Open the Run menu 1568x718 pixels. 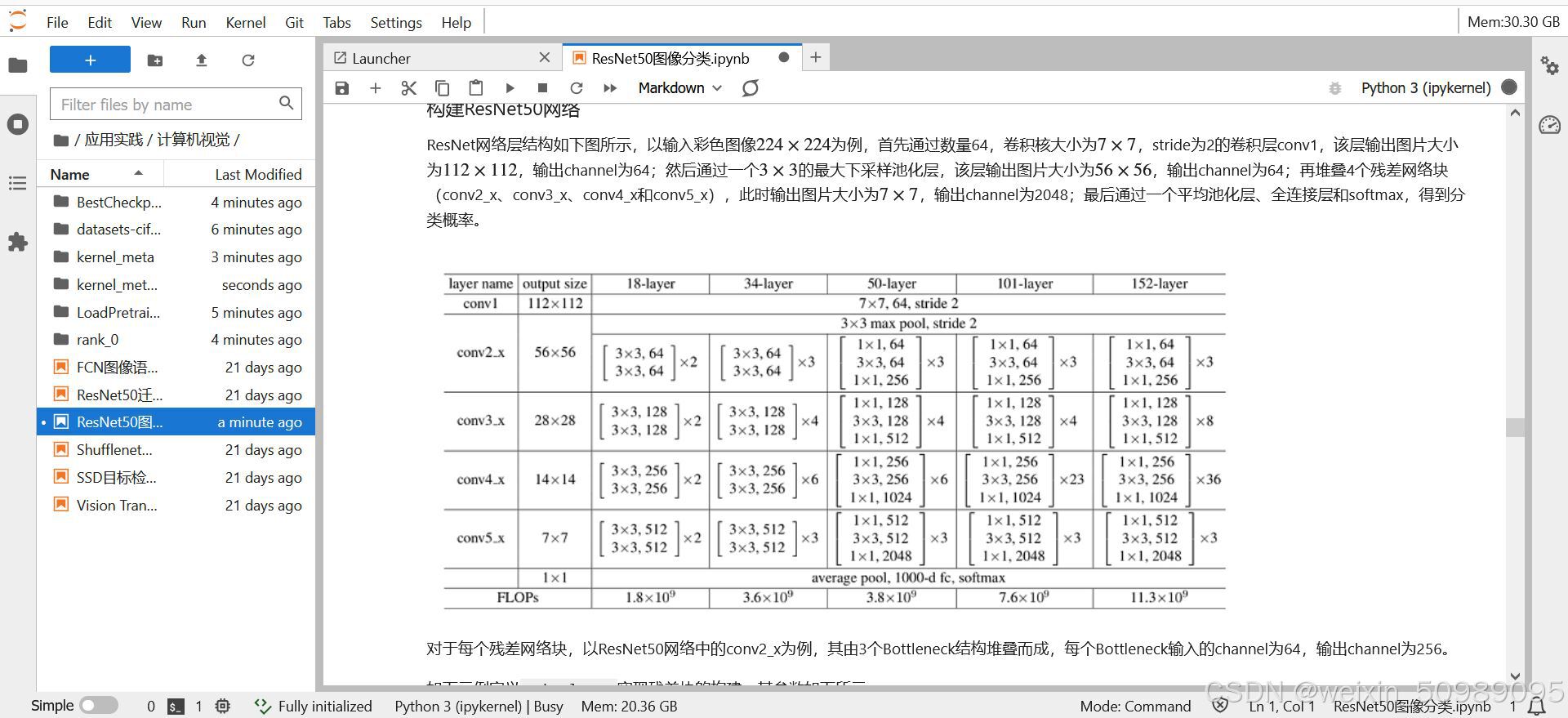[194, 22]
